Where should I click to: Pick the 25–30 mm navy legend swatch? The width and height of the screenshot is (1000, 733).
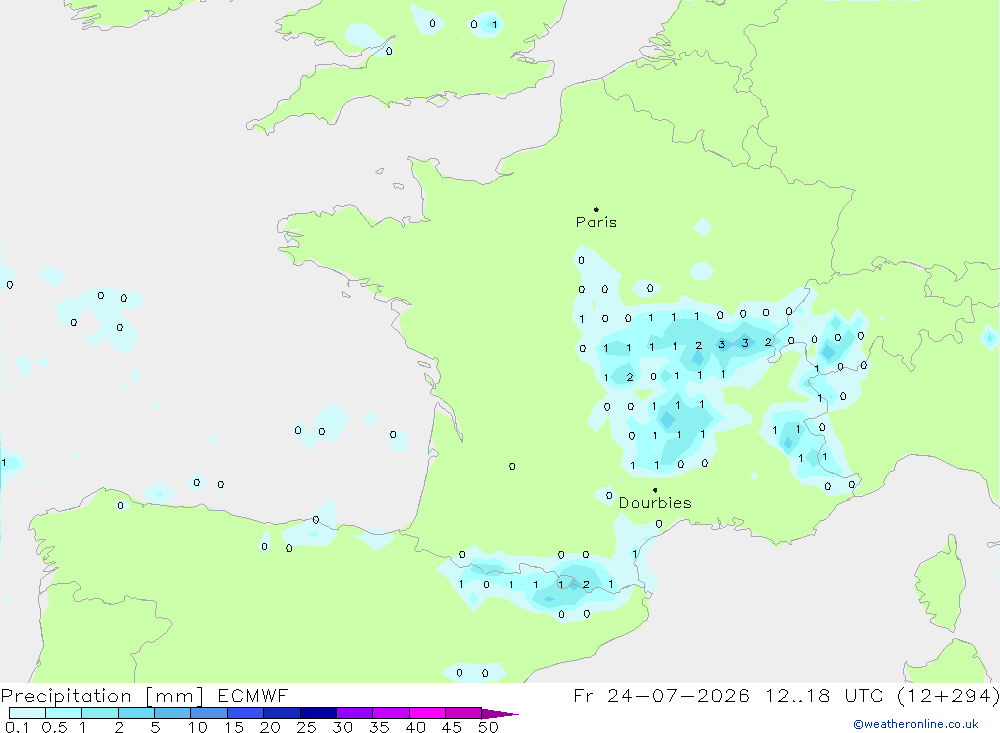[318, 713]
